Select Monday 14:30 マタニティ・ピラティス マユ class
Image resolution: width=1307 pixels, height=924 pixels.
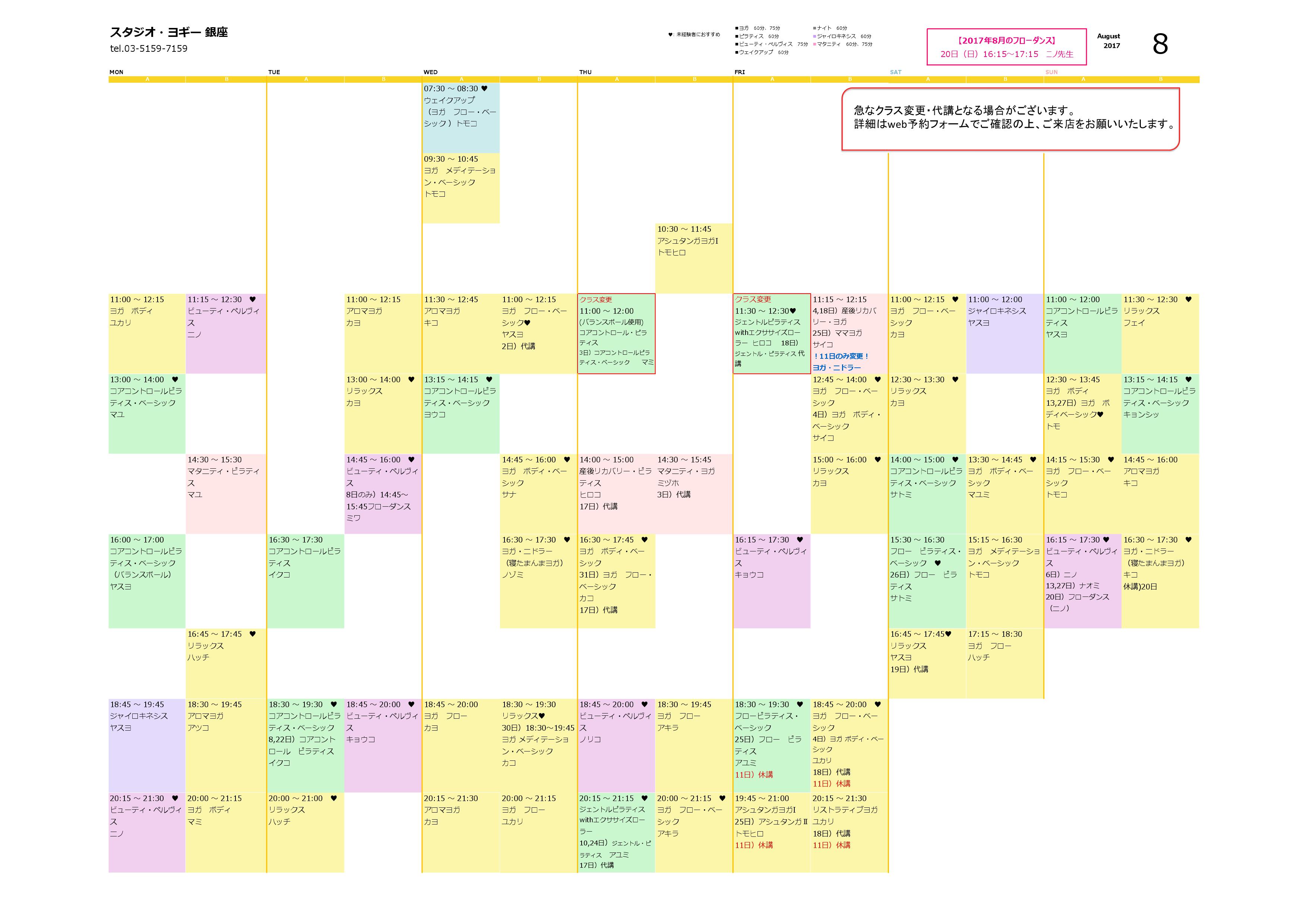click(x=226, y=494)
